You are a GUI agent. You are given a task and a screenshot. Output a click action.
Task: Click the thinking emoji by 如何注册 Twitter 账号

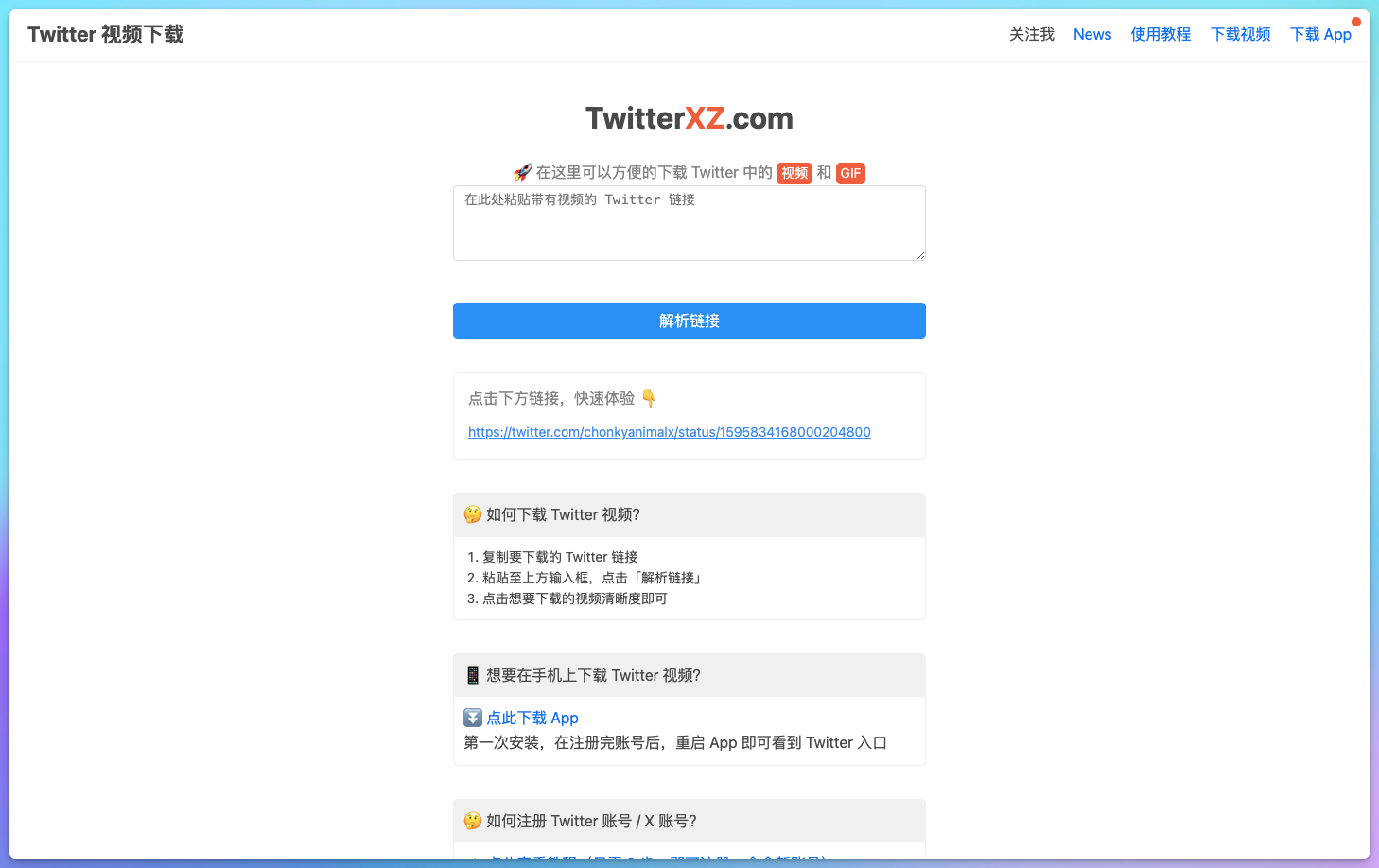click(x=473, y=821)
